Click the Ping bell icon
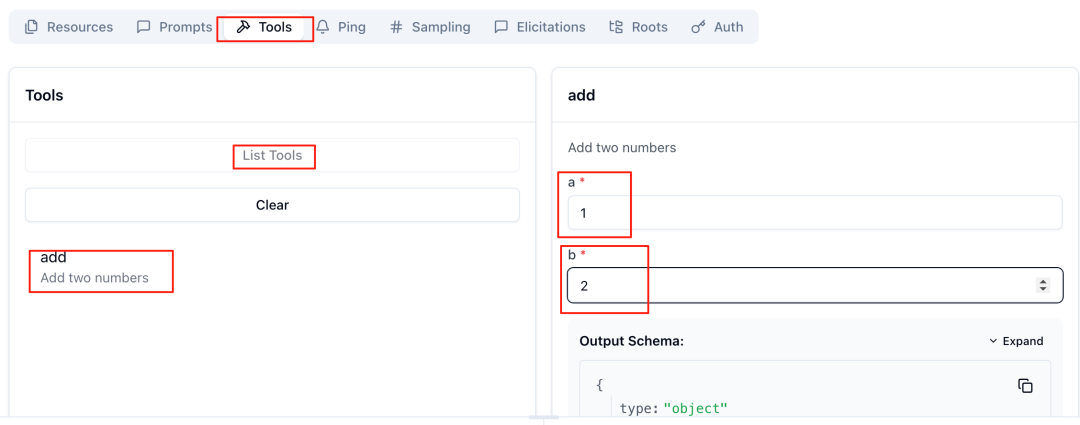The image size is (1080, 425). pos(323,27)
